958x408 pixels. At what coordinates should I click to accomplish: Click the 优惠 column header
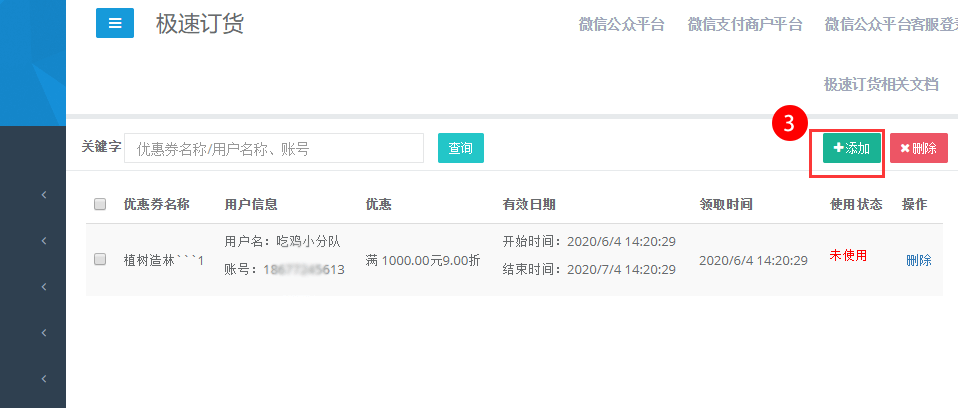378,205
